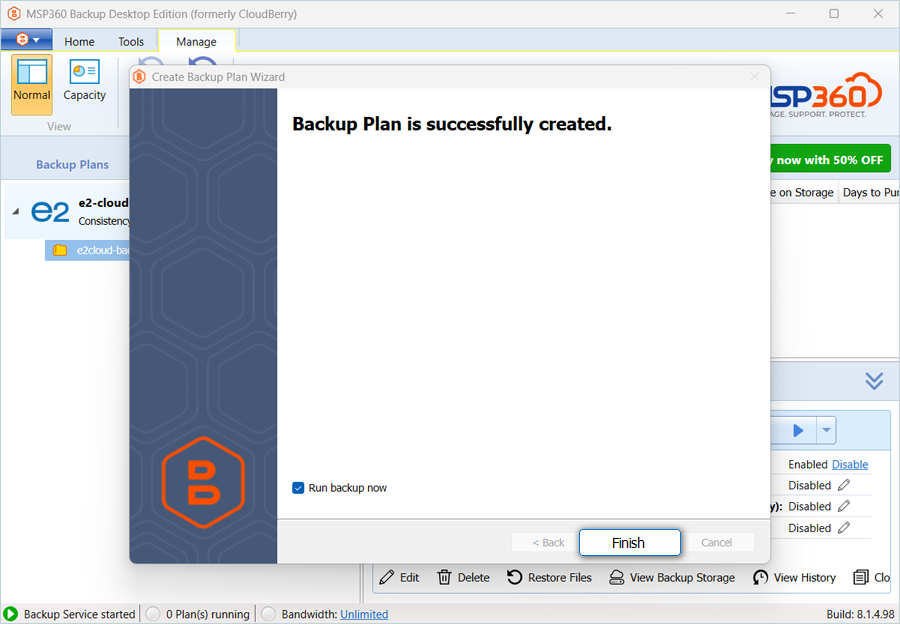
Task: Click the Delete trash icon
Action: 445,577
